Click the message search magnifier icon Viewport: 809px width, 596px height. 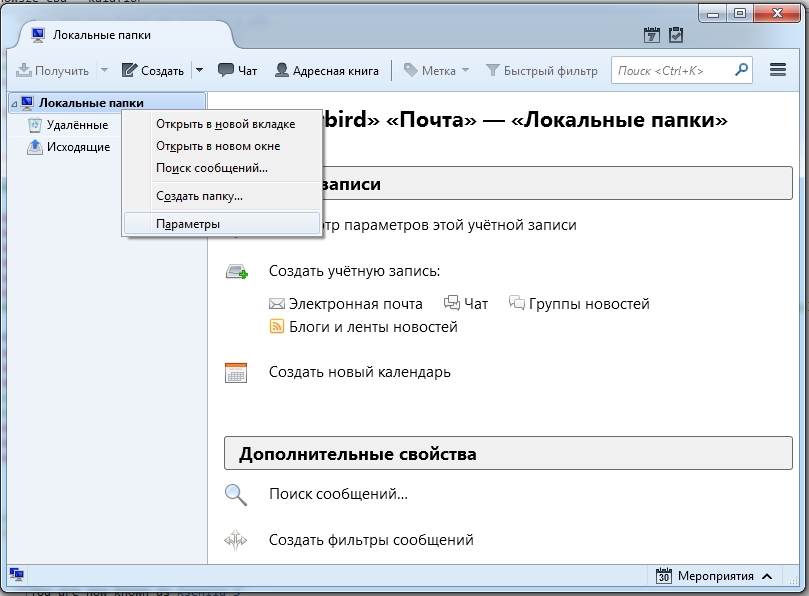[236, 494]
